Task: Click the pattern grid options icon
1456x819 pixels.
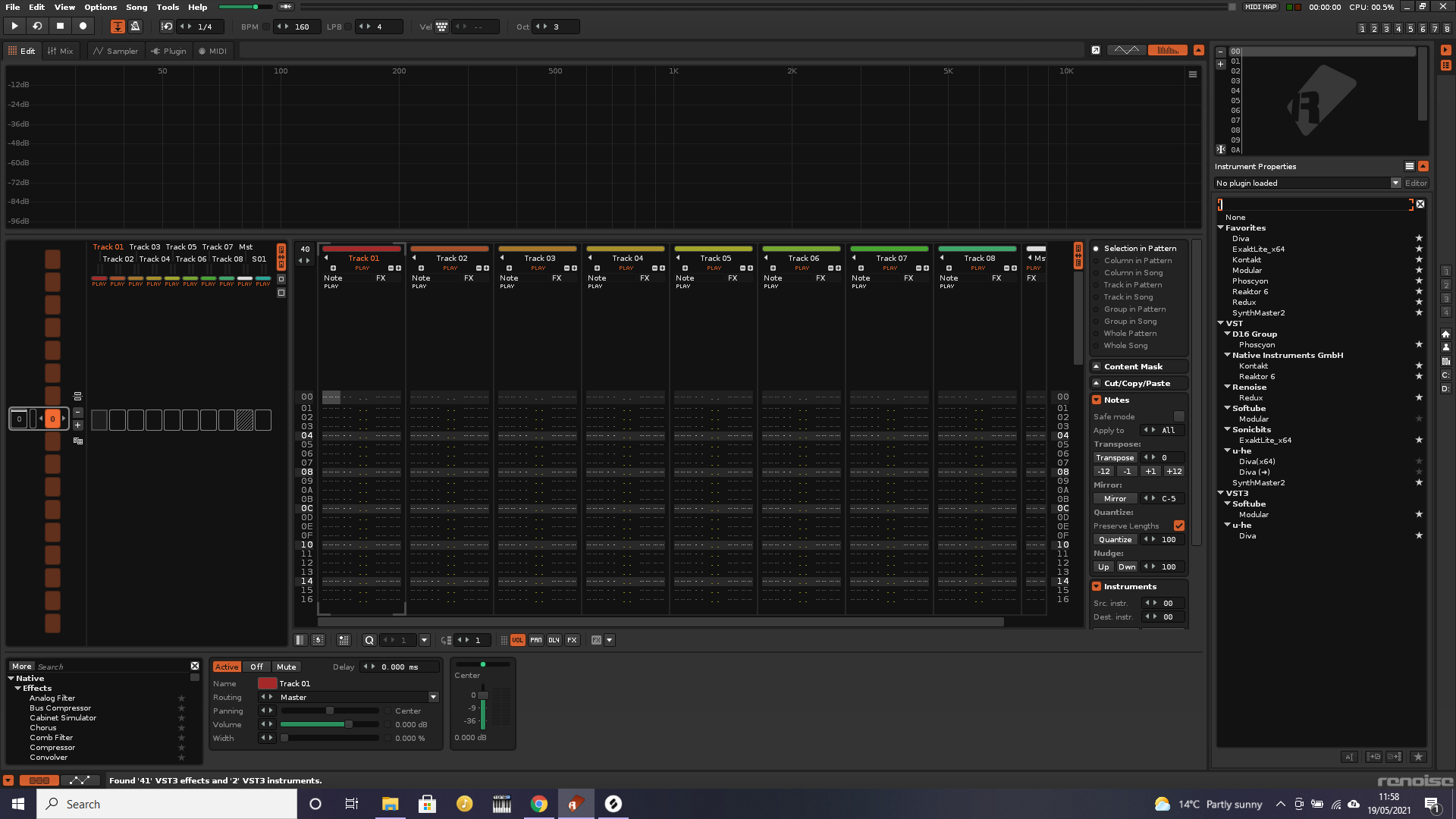Action: pyautogui.click(x=344, y=640)
